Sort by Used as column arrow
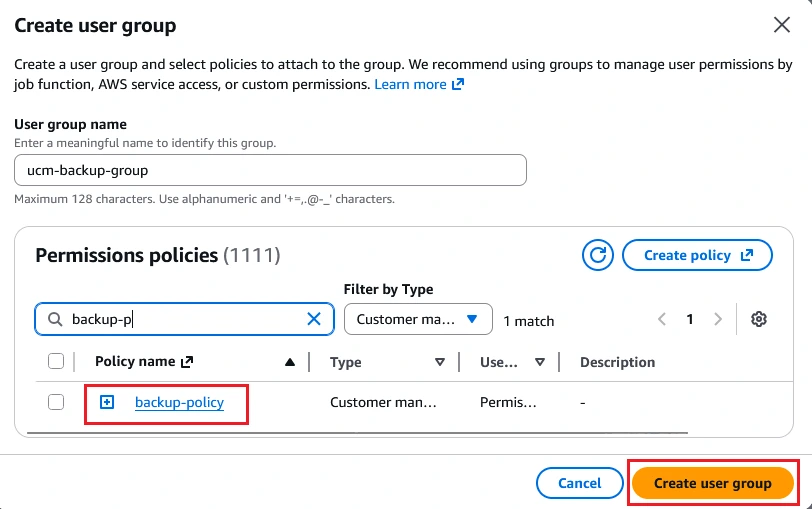The height and width of the screenshot is (509, 812). tap(540, 362)
